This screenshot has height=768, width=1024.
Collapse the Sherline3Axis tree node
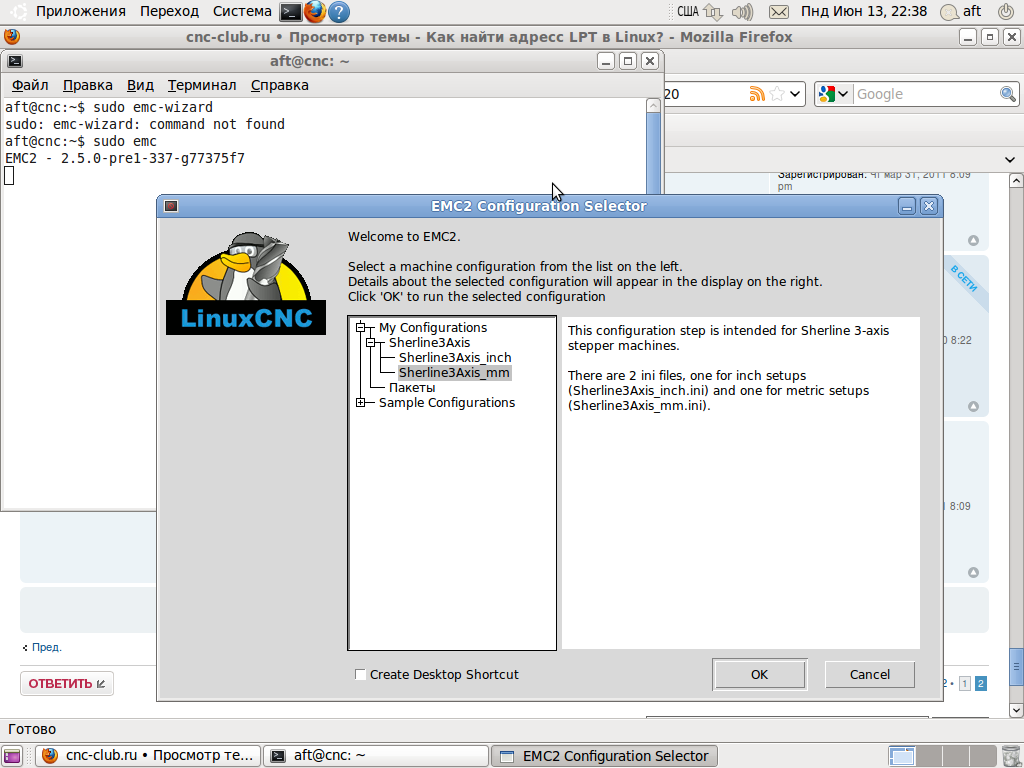pyautogui.click(x=370, y=342)
